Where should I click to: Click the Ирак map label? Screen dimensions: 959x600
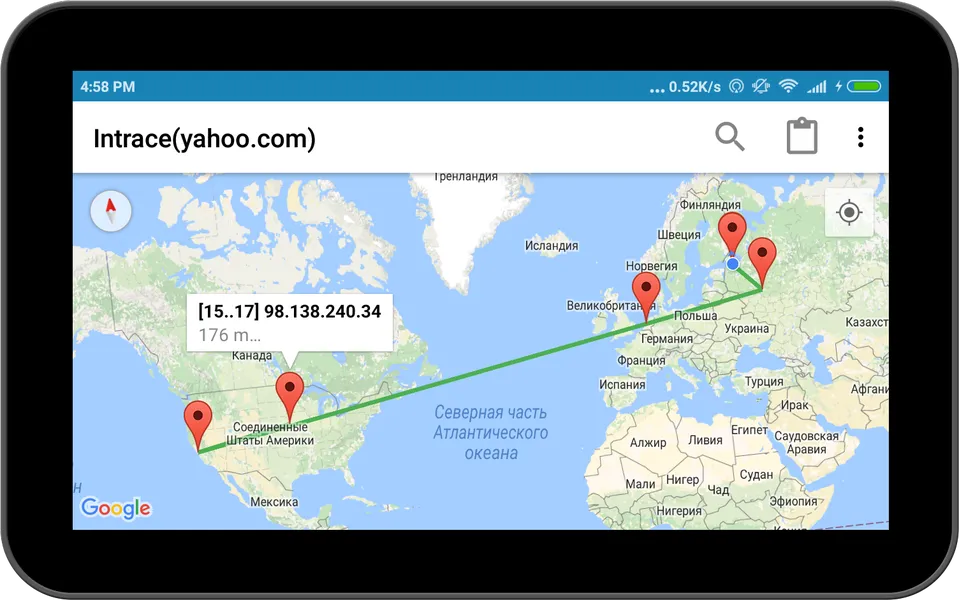point(794,405)
